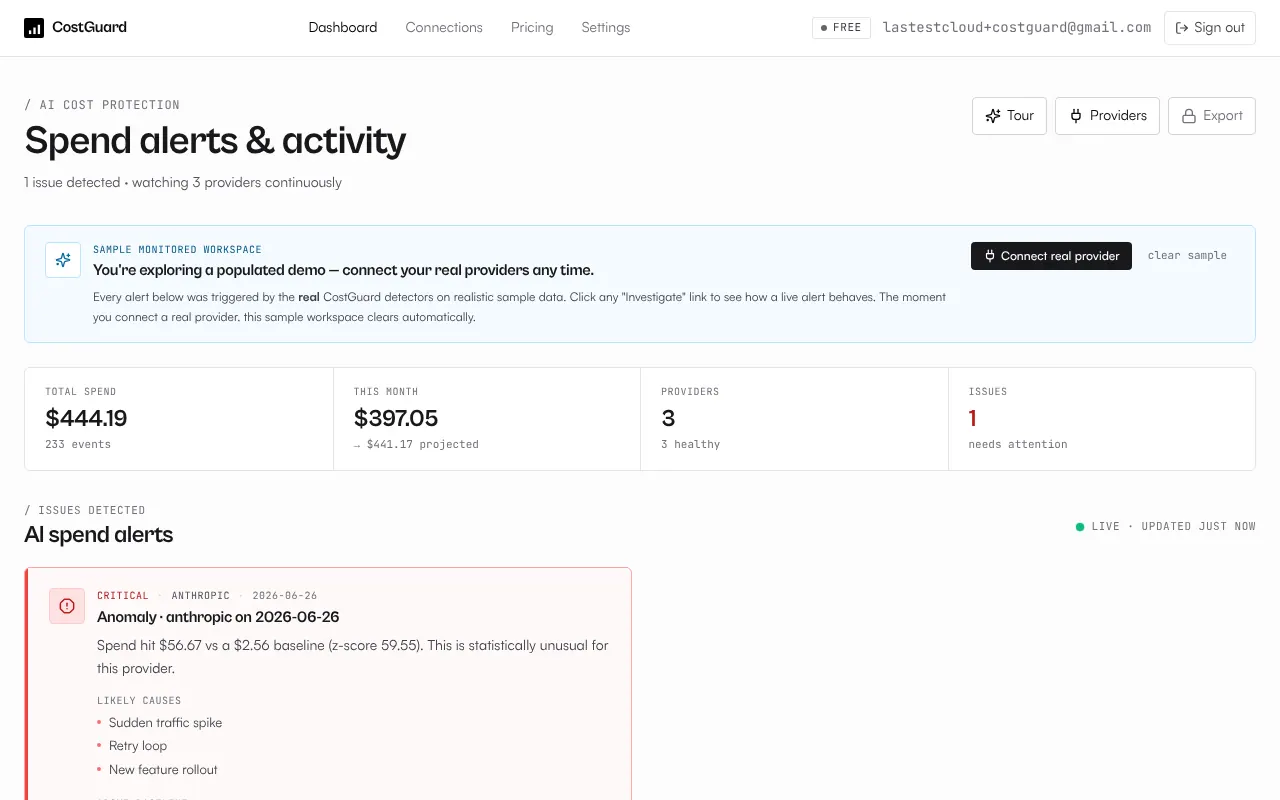1280x800 pixels.
Task: Click the sparkle icon in the sample workspace banner
Action: pos(63,260)
